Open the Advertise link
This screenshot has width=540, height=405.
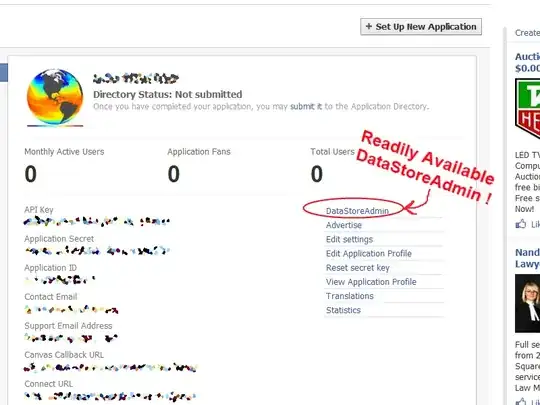click(x=344, y=225)
